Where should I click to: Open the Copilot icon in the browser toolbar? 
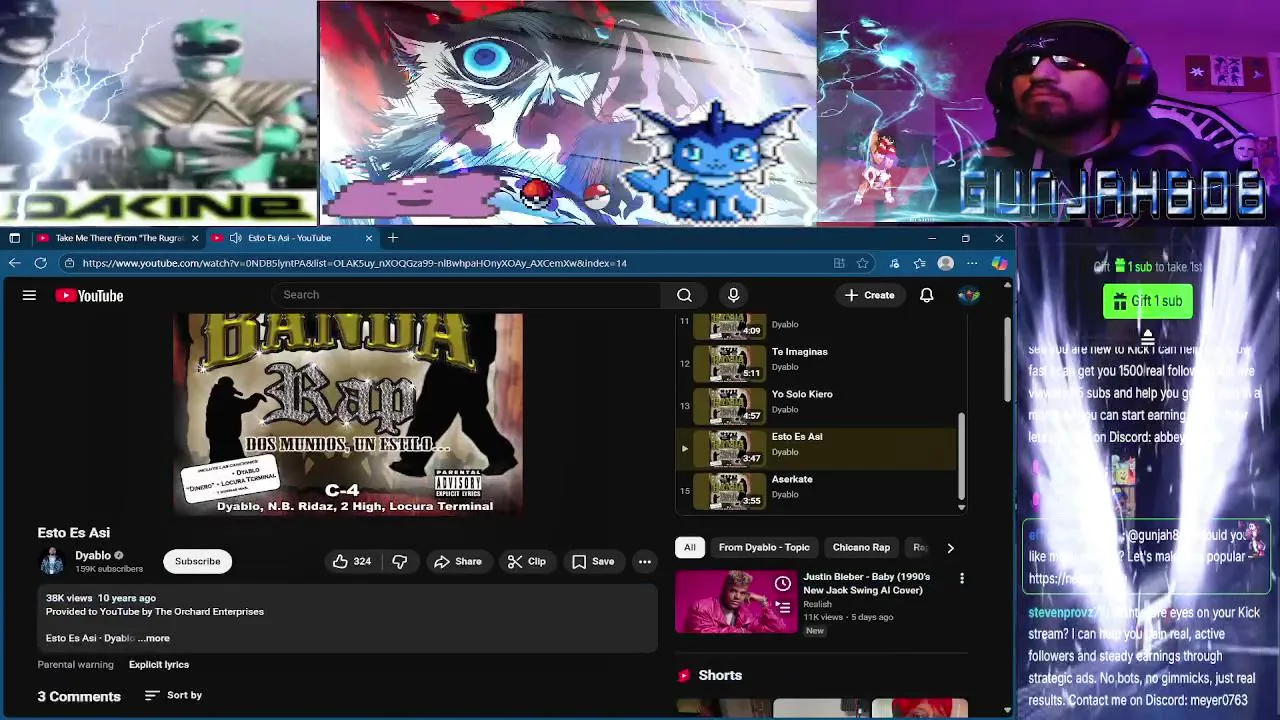pyautogui.click(x=999, y=263)
